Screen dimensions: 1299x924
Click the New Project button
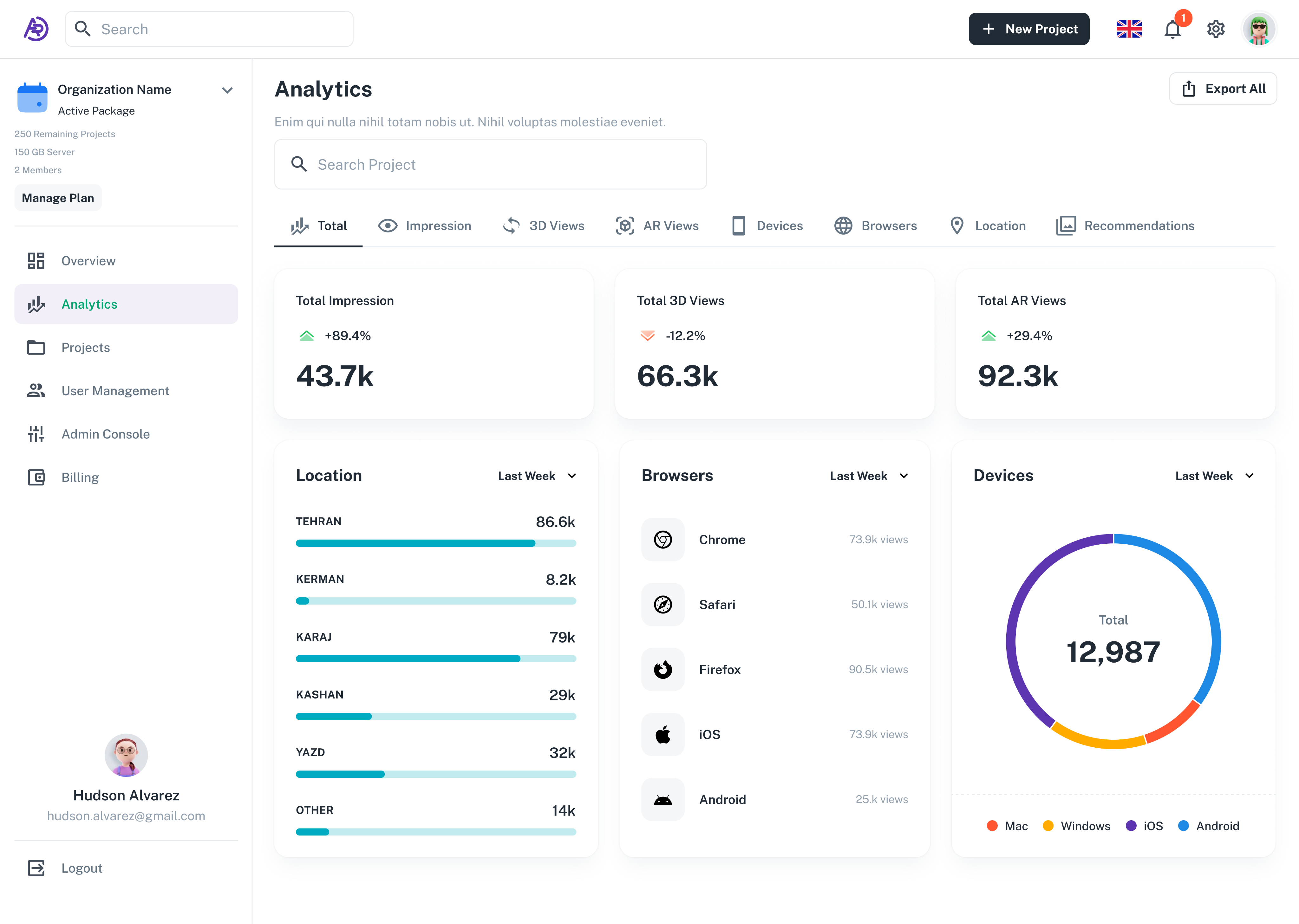click(x=1029, y=29)
